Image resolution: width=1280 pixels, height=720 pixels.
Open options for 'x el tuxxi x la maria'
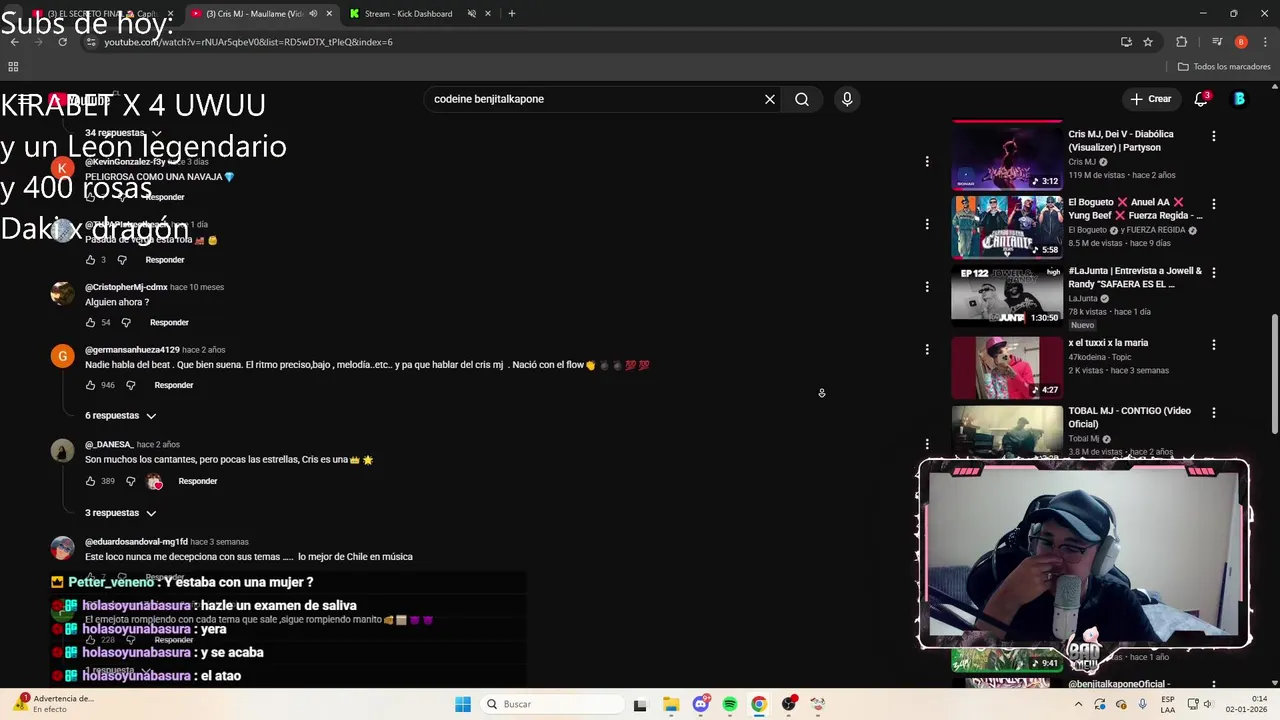coord(1214,345)
